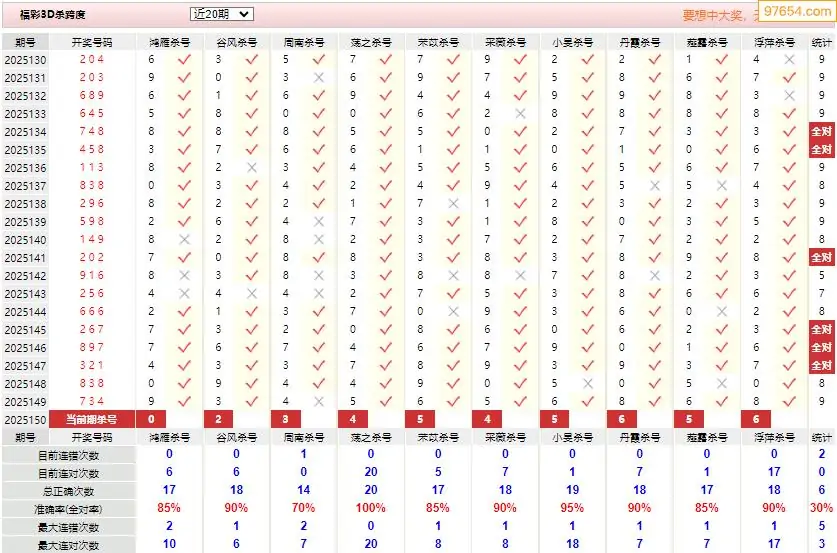This screenshot has width=837, height=553.
Task: Click the gray X for 小旻杀号 in row 2025148
Action: tap(588, 383)
